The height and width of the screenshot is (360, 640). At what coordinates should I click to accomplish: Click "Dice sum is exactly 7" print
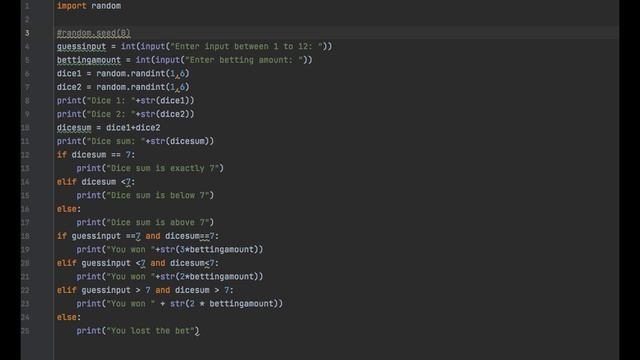click(150, 168)
